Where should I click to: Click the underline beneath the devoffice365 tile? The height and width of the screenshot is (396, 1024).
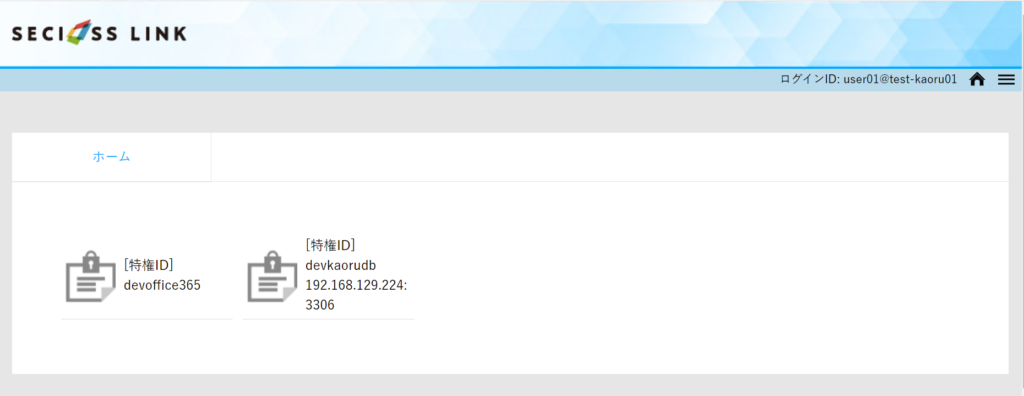(x=147, y=319)
